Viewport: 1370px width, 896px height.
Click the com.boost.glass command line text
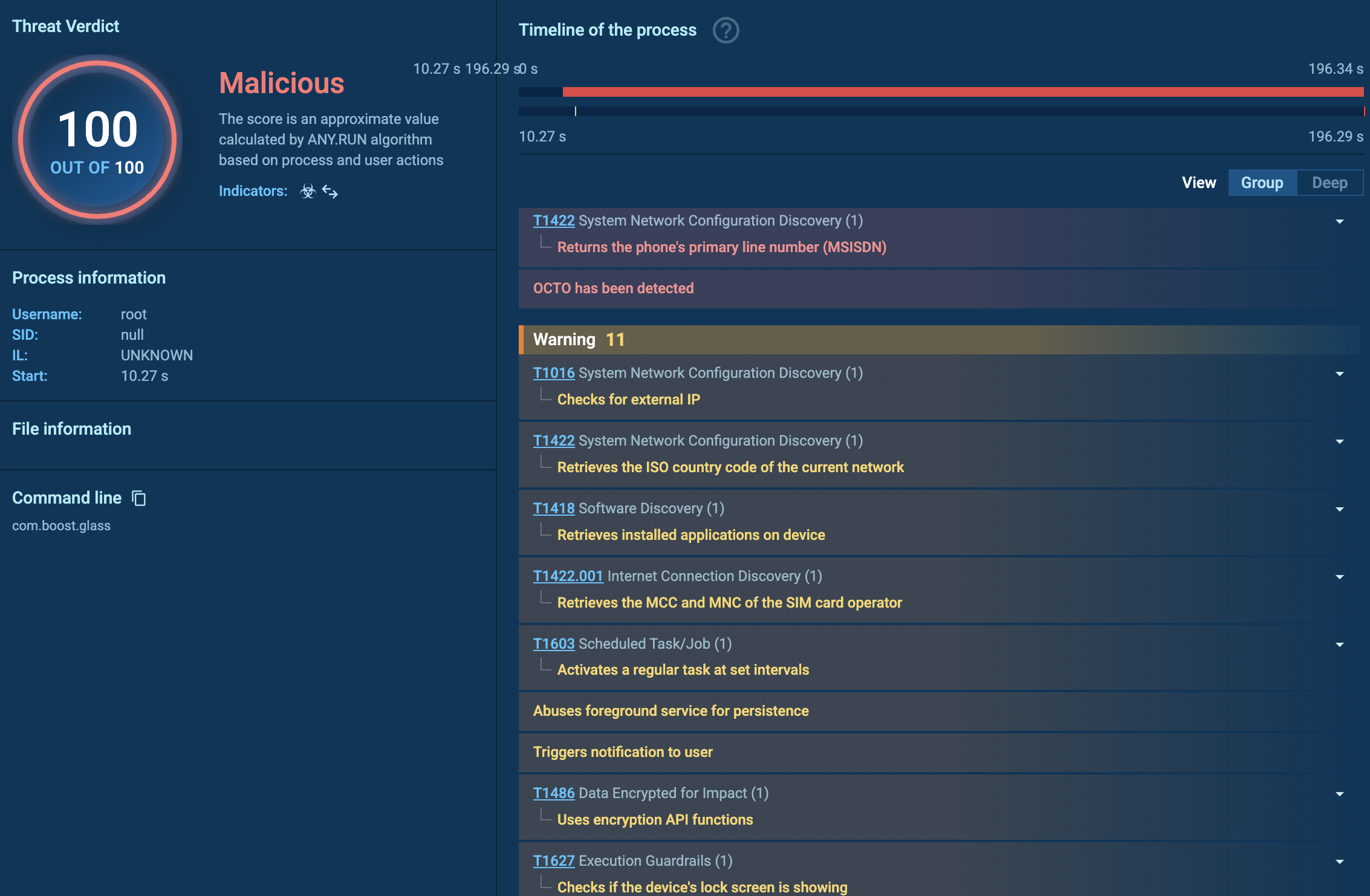pyautogui.click(x=62, y=526)
